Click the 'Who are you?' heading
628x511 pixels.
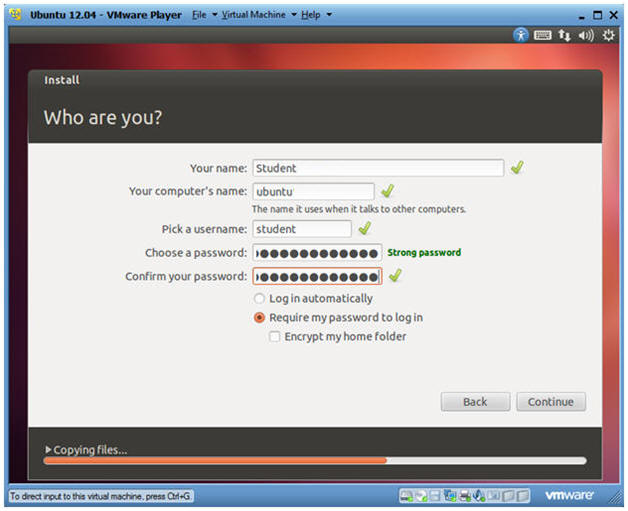(x=103, y=117)
